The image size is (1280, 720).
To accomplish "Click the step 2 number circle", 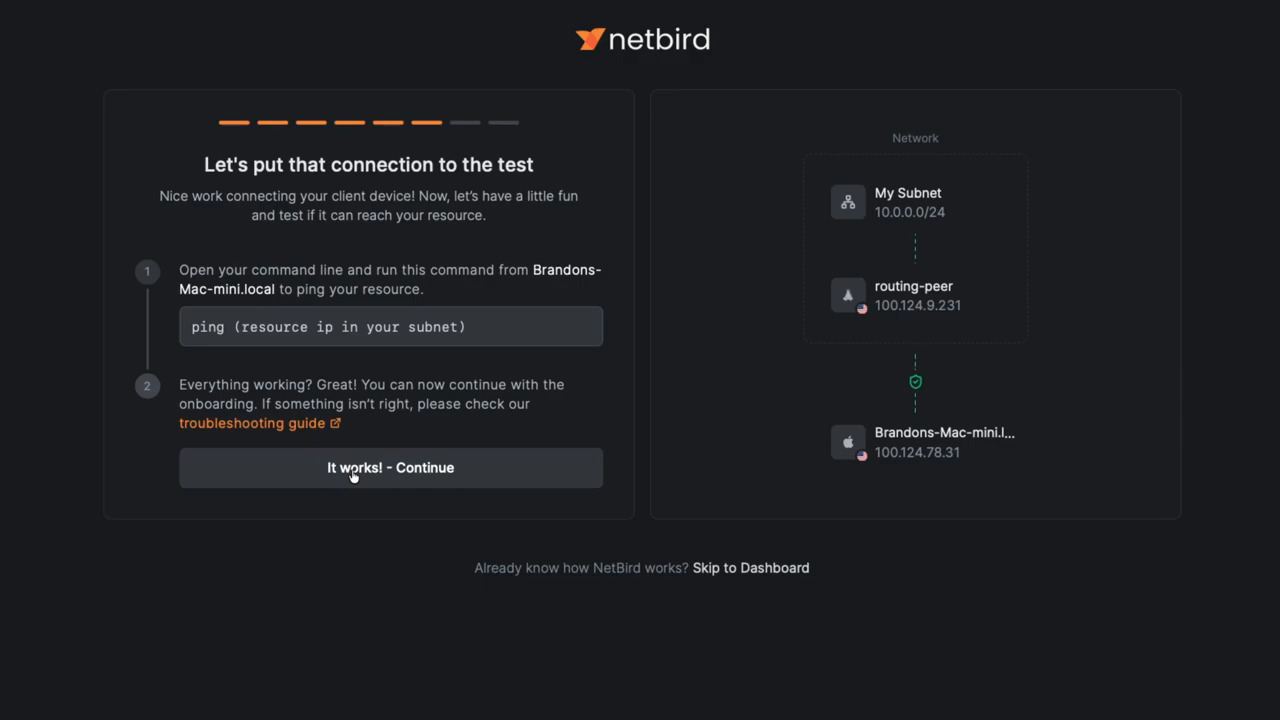I will point(147,386).
